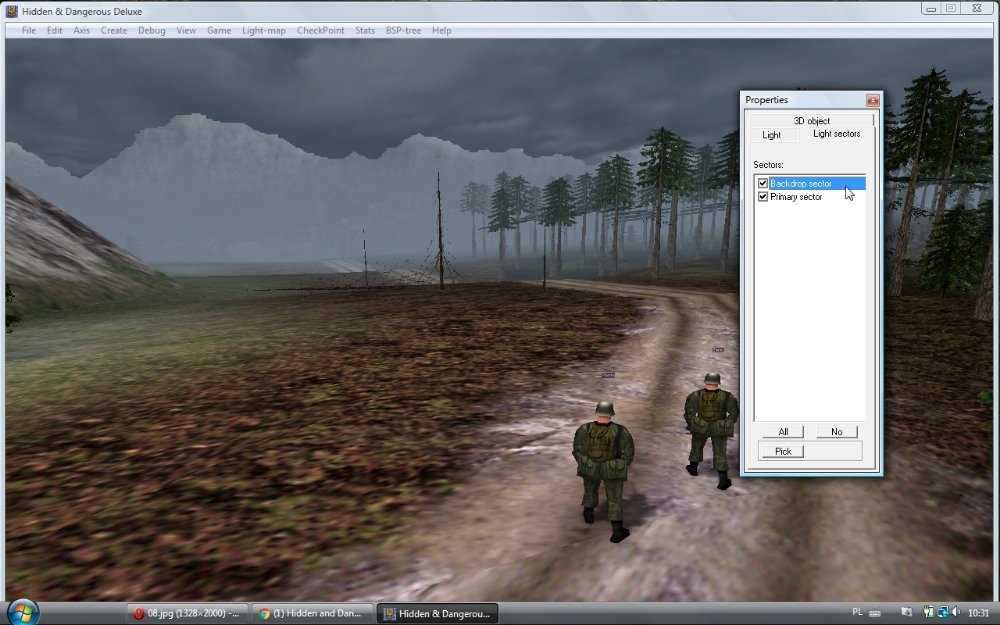Click the Hidden & Dangerou... taskbar button
The width and height of the screenshot is (1000, 625).
pos(437,614)
